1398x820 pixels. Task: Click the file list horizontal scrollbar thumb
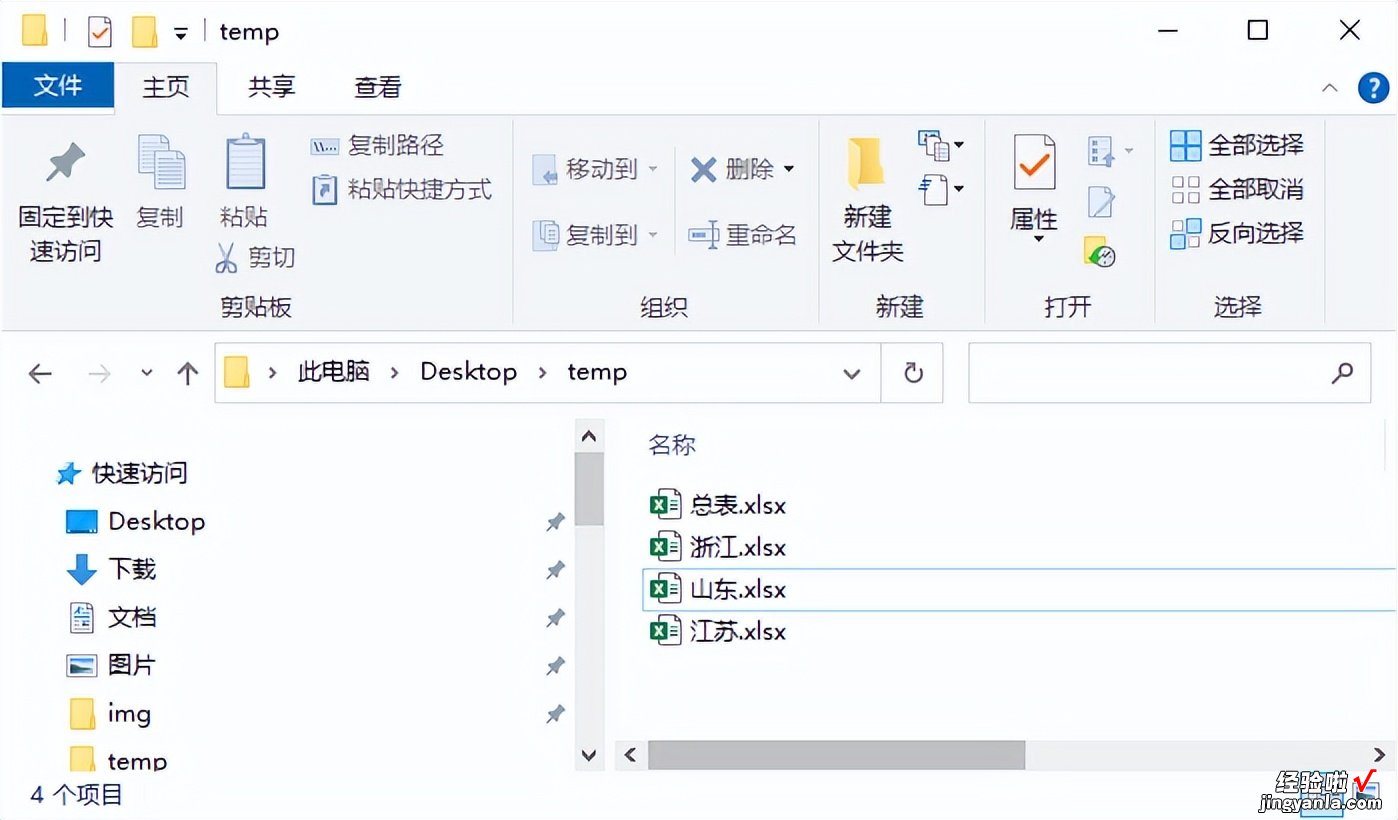click(836, 755)
